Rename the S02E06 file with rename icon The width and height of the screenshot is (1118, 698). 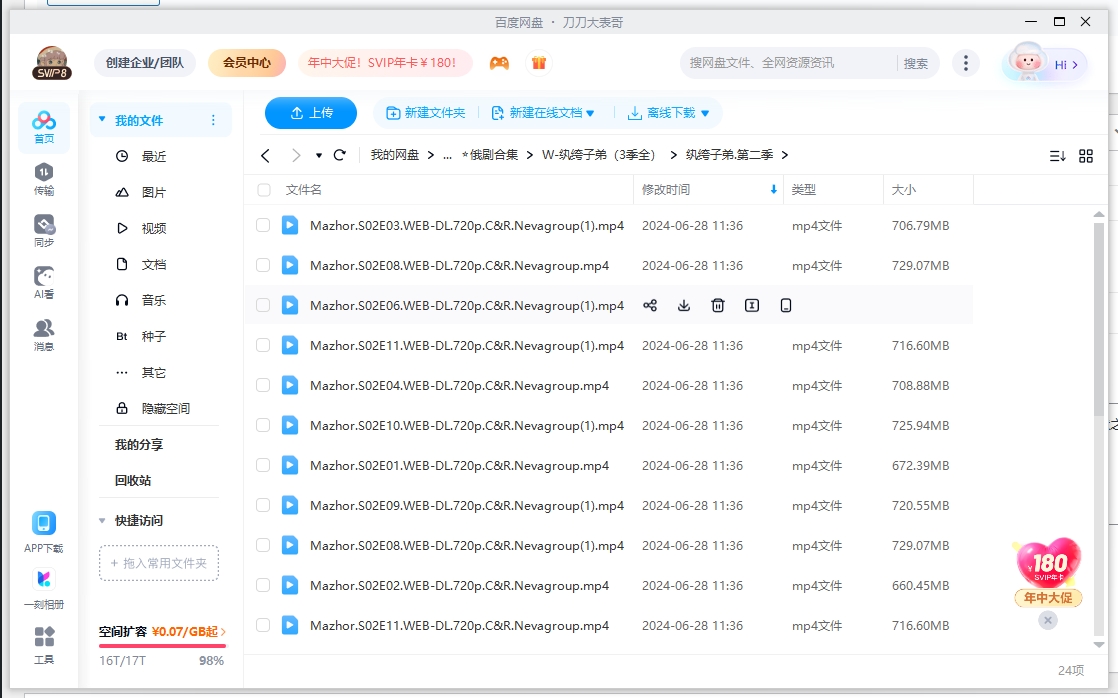(x=752, y=305)
